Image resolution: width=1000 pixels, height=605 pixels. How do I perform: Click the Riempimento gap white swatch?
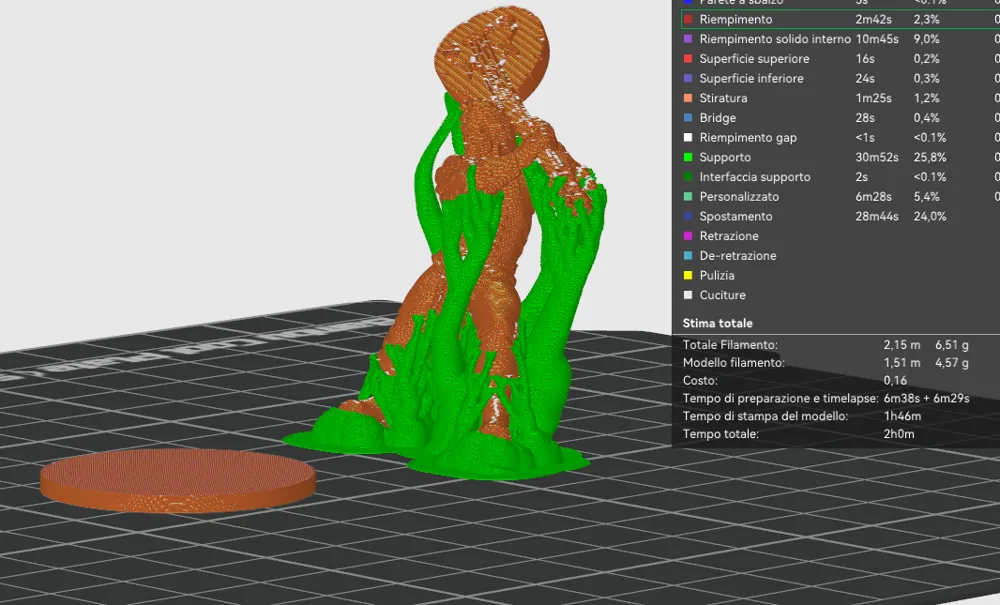pos(688,138)
